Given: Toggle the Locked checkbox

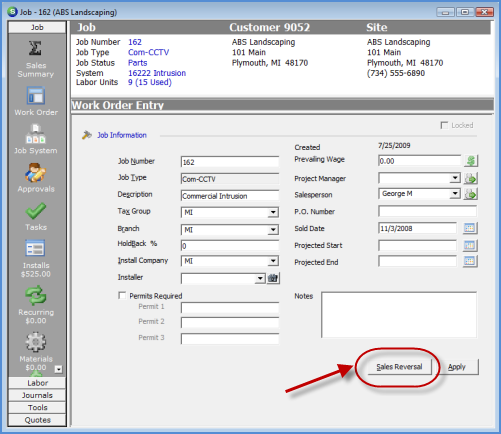Looking at the screenshot, I should tap(444, 125).
